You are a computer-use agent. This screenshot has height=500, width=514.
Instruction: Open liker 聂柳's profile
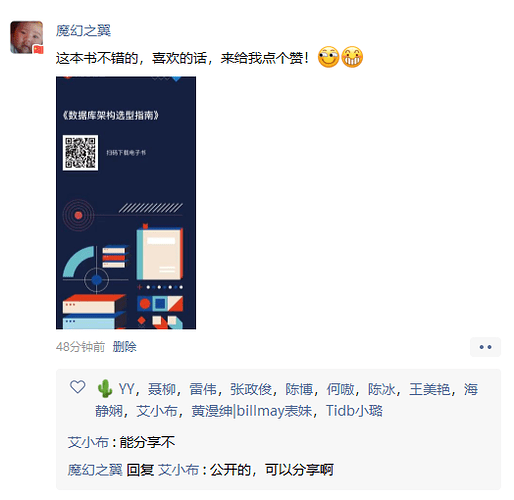[162, 389]
